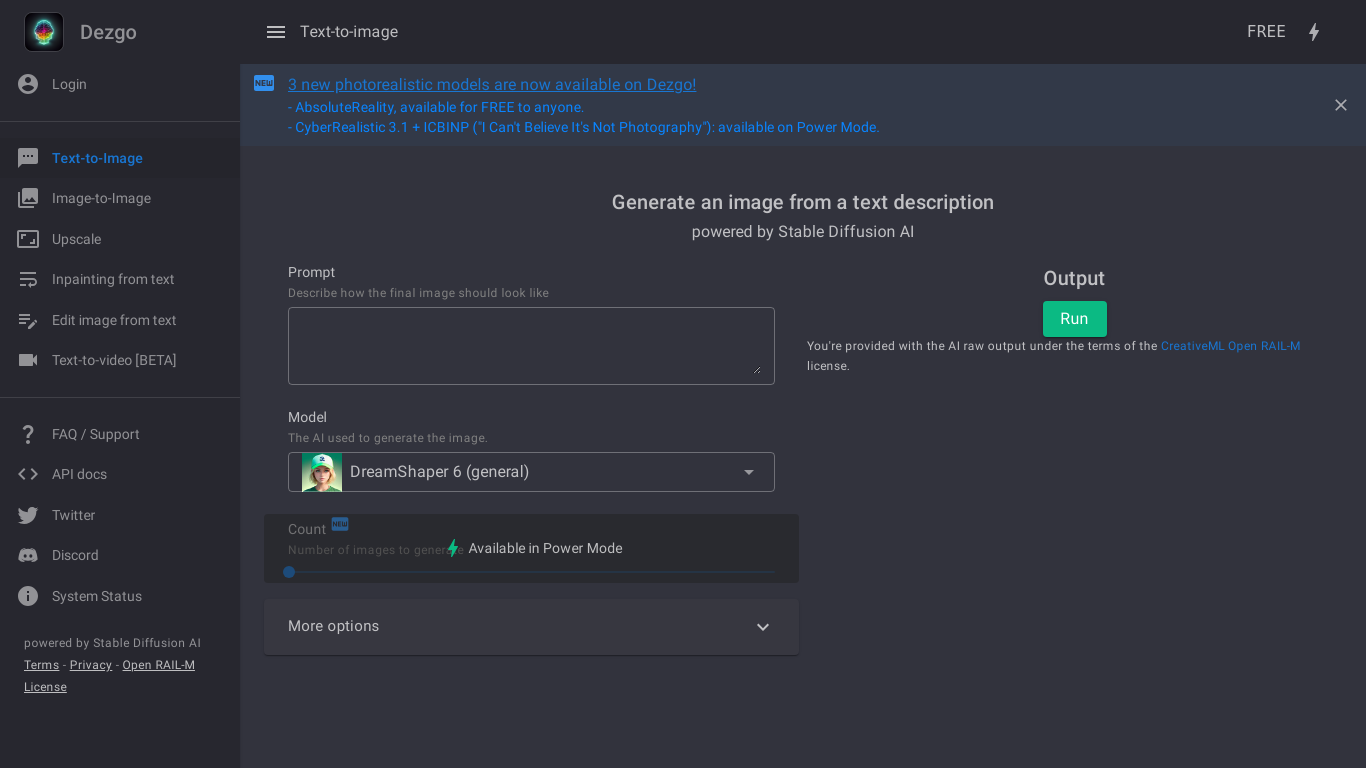Open the CreativeML Open RAIL-M link
The height and width of the screenshot is (768, 1366).
tap(1230, 346)
